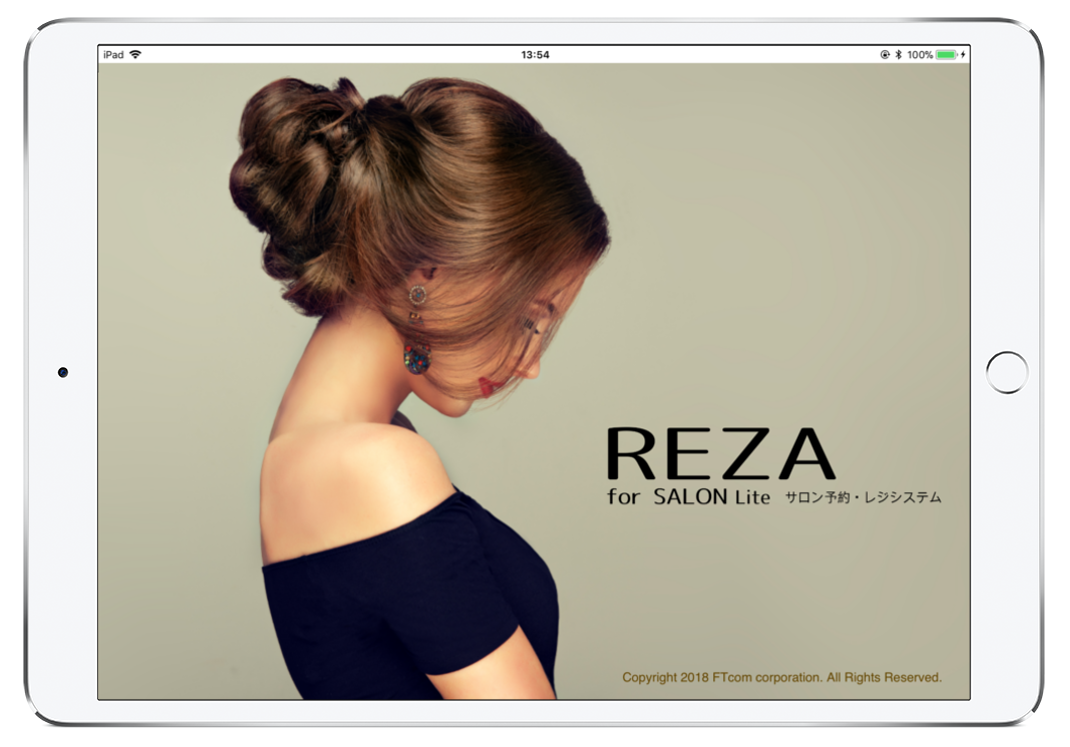The image size is (1070, 747).
Task: Tap the large REZA logo
Action: [721, 454]
